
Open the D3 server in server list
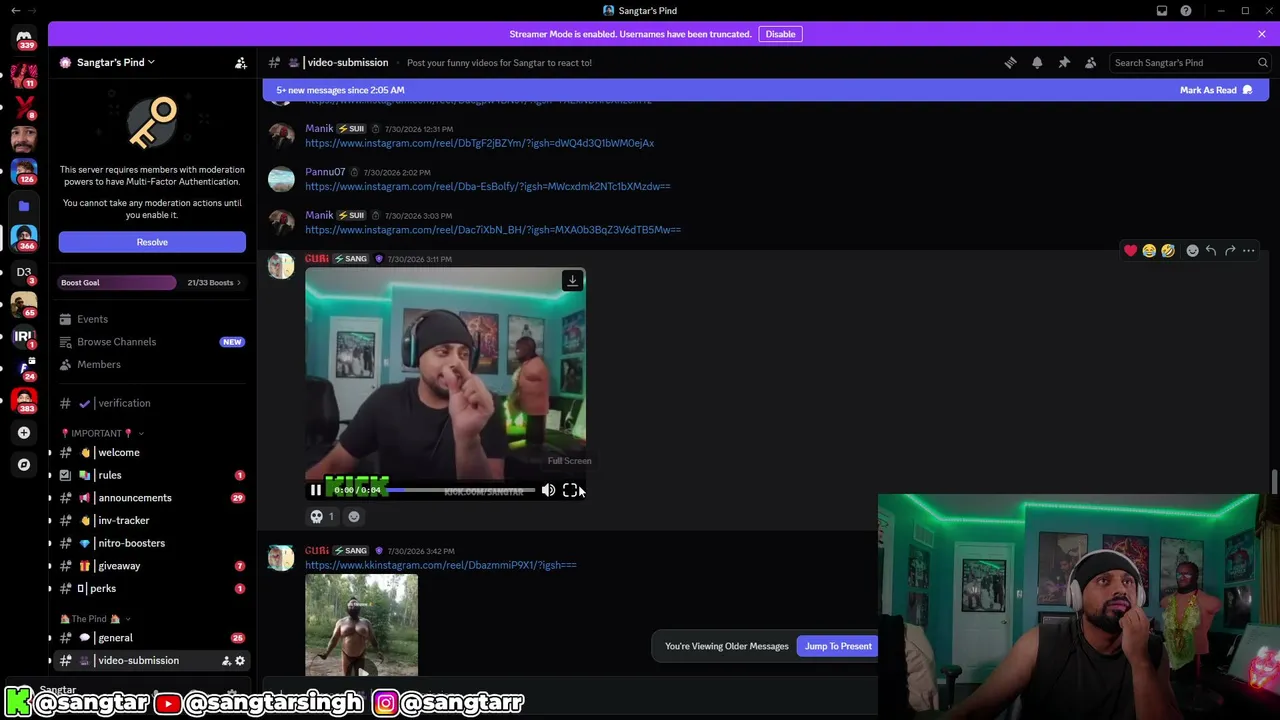(24, 271)
